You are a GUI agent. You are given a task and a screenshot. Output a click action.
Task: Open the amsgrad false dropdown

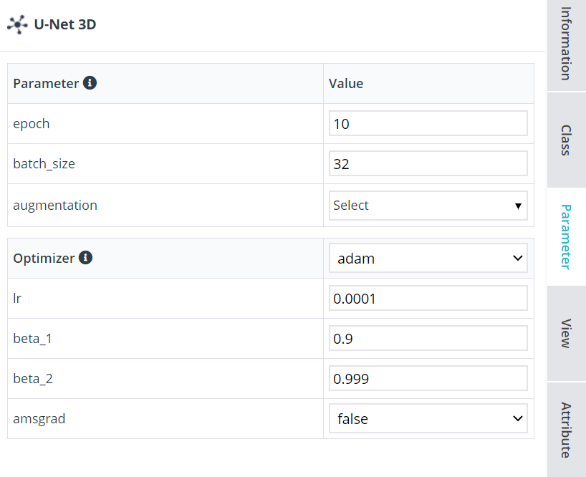click(x=428, y=418)
